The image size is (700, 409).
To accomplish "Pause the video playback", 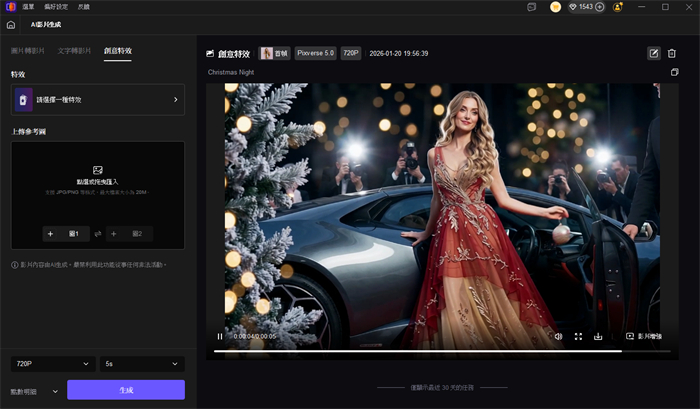I will 220,337.
